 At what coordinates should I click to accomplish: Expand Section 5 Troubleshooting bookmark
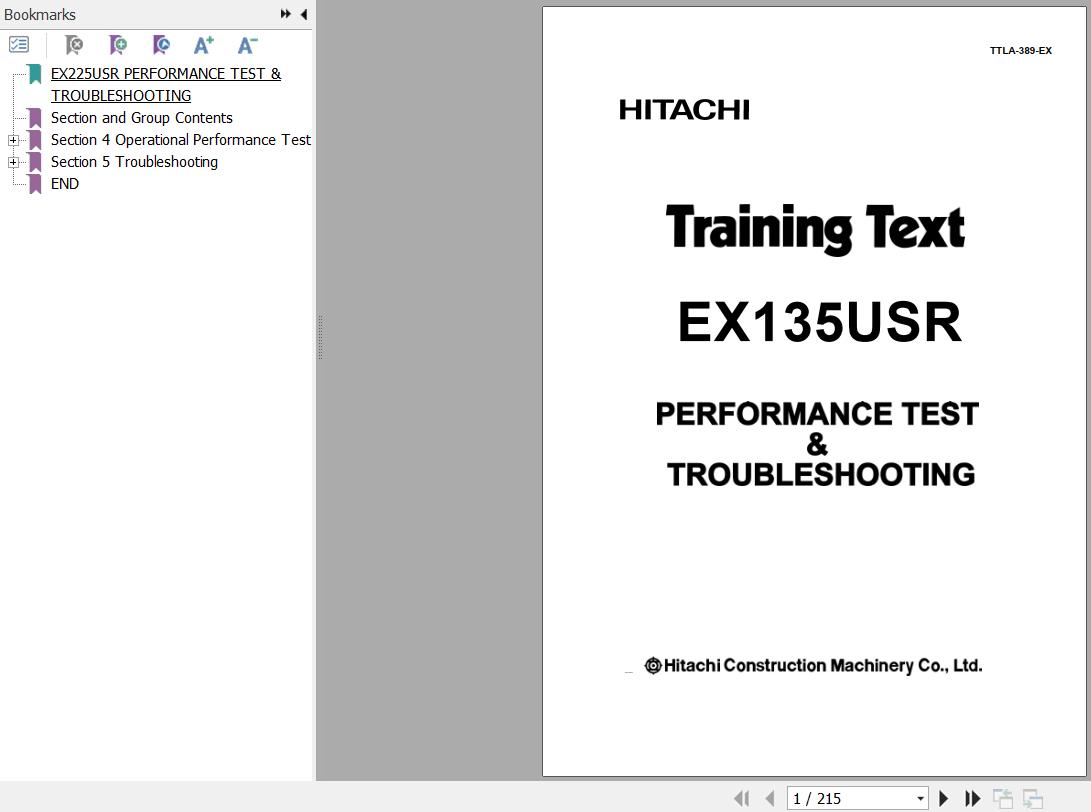point(13,162)
